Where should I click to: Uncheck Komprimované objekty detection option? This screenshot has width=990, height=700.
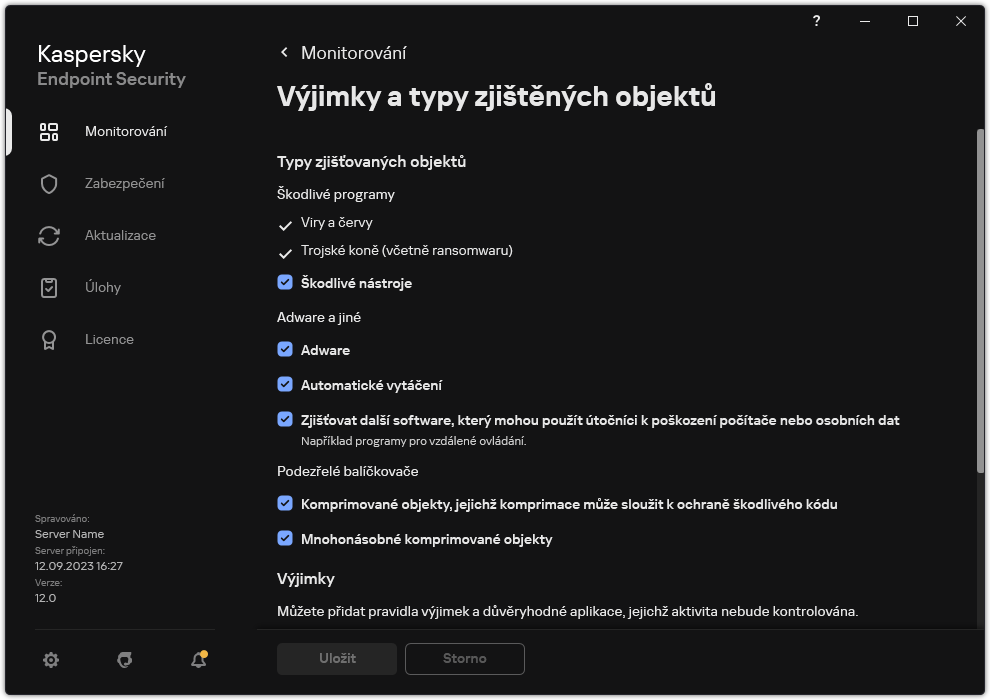pos(284,505)
